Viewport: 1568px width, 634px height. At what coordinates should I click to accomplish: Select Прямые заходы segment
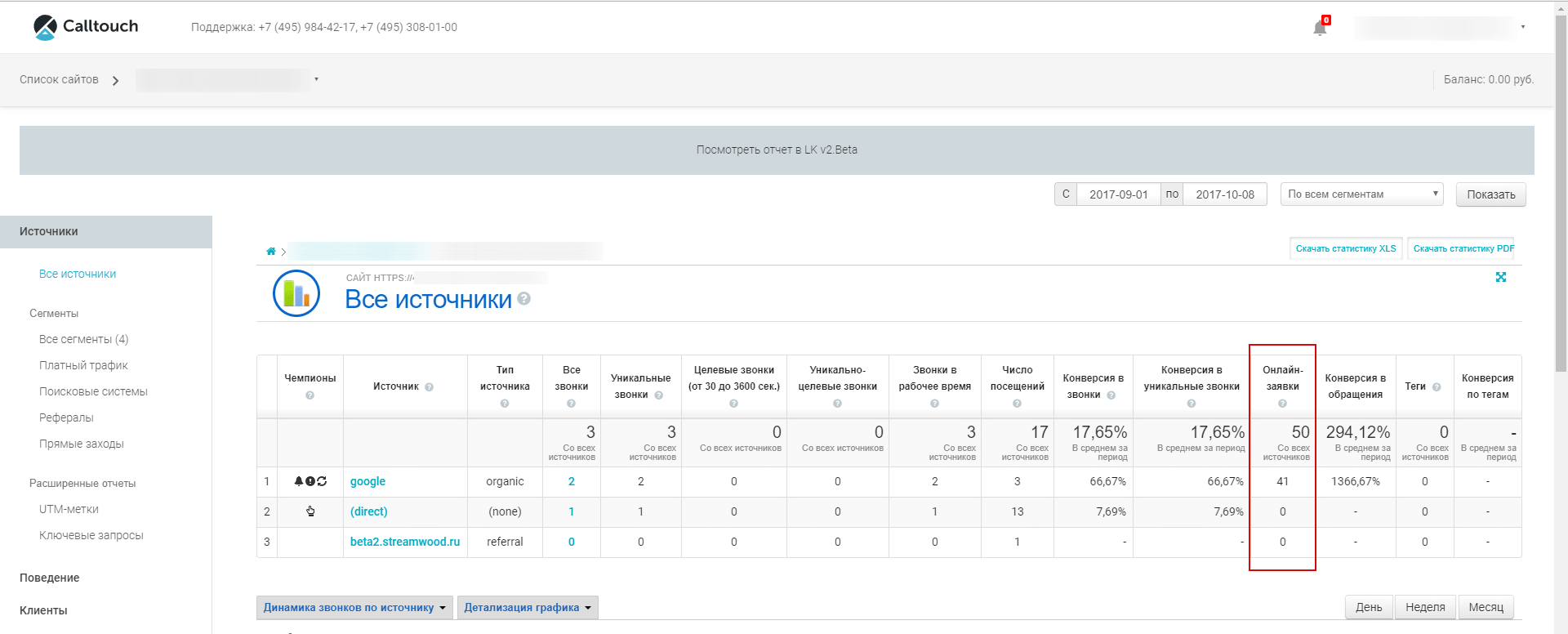[x=82, y=444]
